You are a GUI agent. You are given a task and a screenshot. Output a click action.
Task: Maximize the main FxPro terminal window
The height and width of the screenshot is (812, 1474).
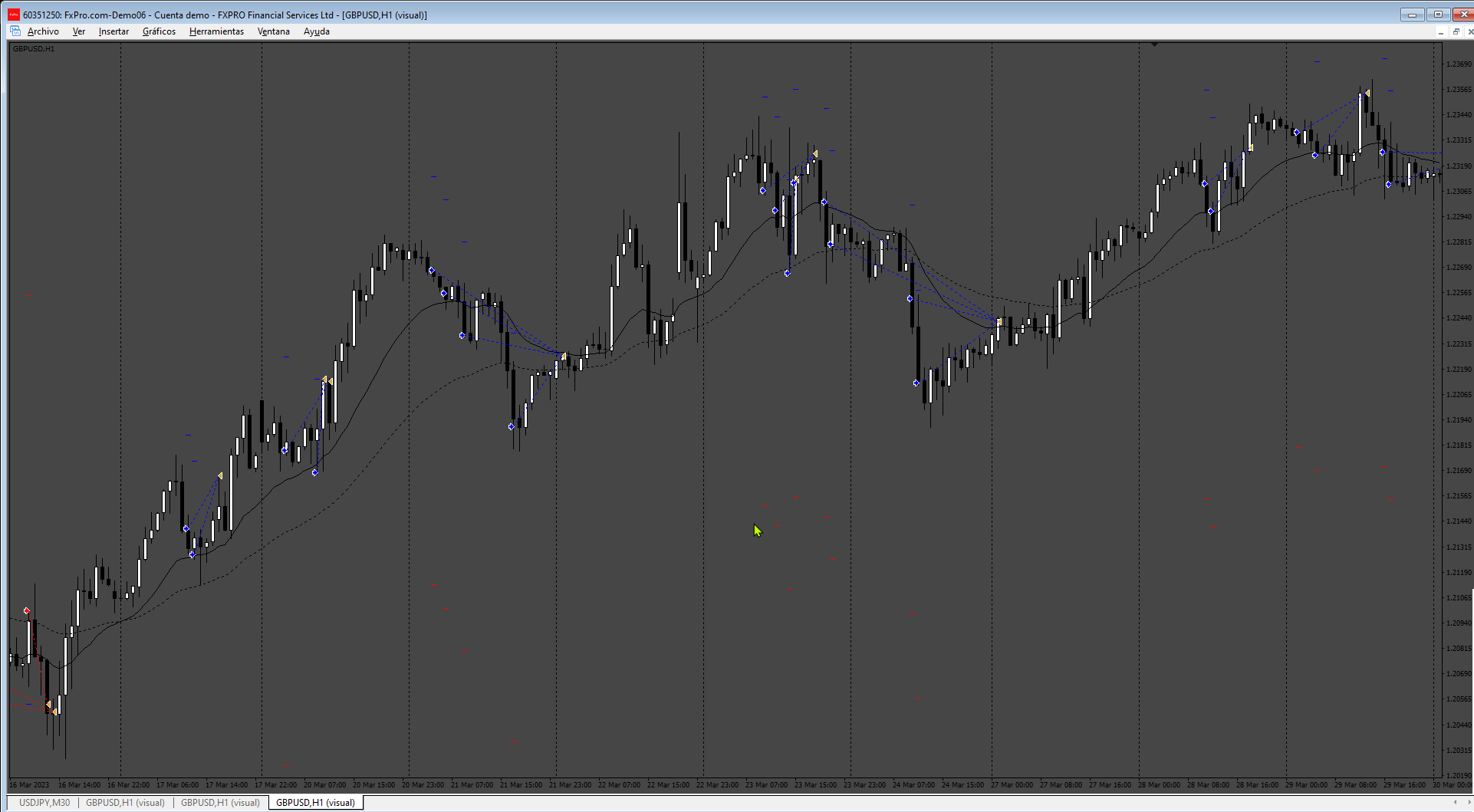coord(1438,15)
